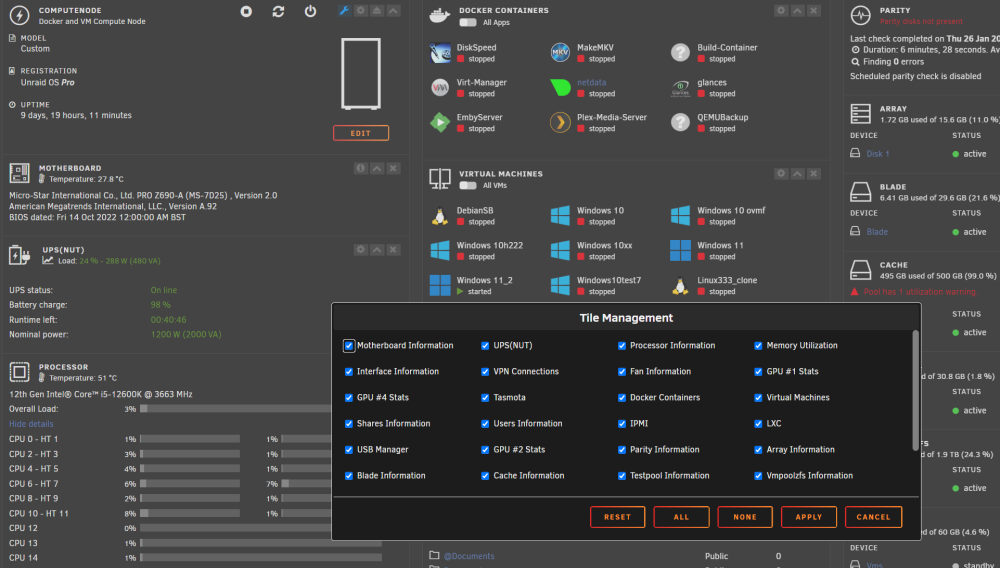Click the EDIT button under the case image
This screenshot has width=1000, height=568.
[361, 133]
